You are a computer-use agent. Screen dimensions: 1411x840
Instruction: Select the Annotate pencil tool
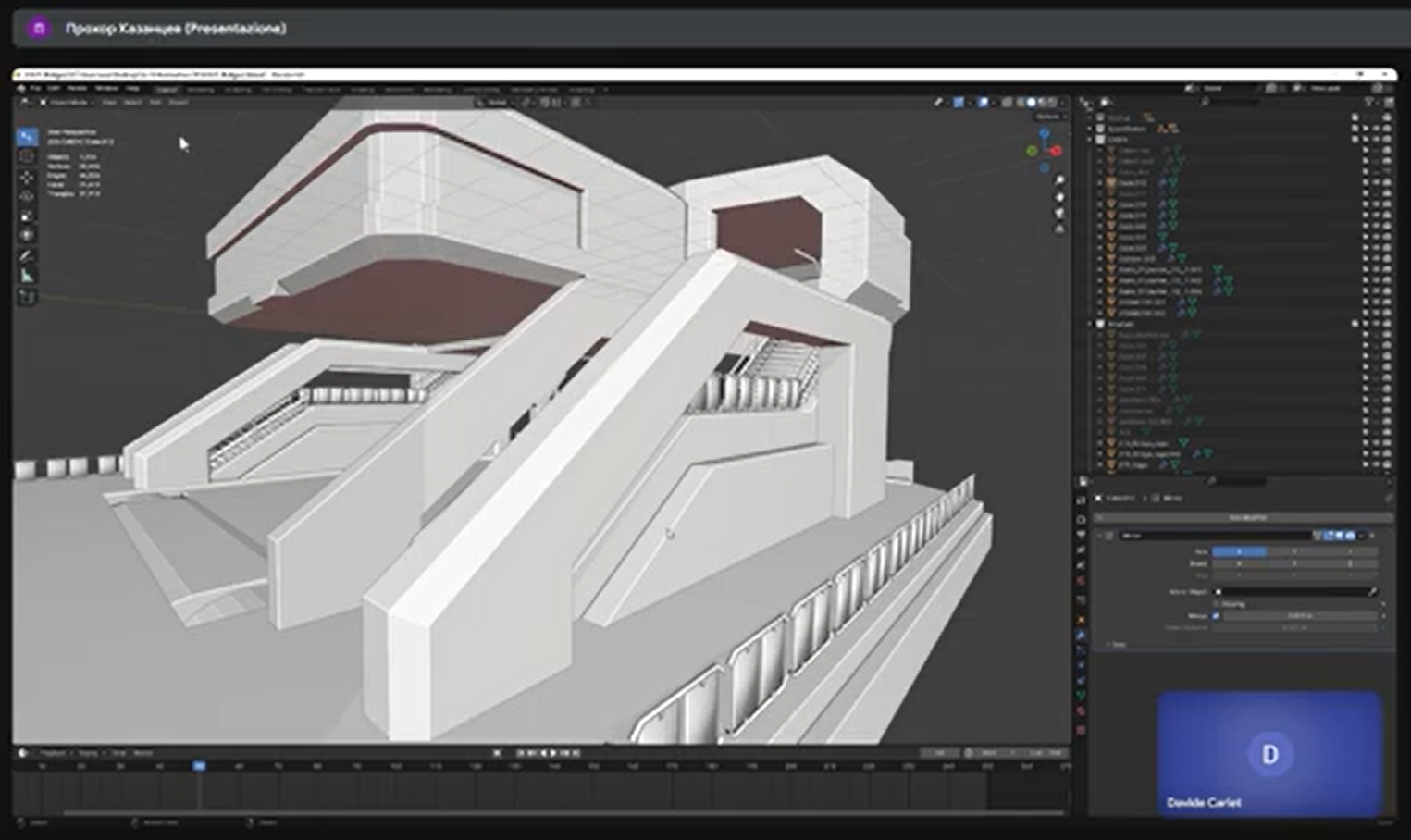[x=27, y=256]
